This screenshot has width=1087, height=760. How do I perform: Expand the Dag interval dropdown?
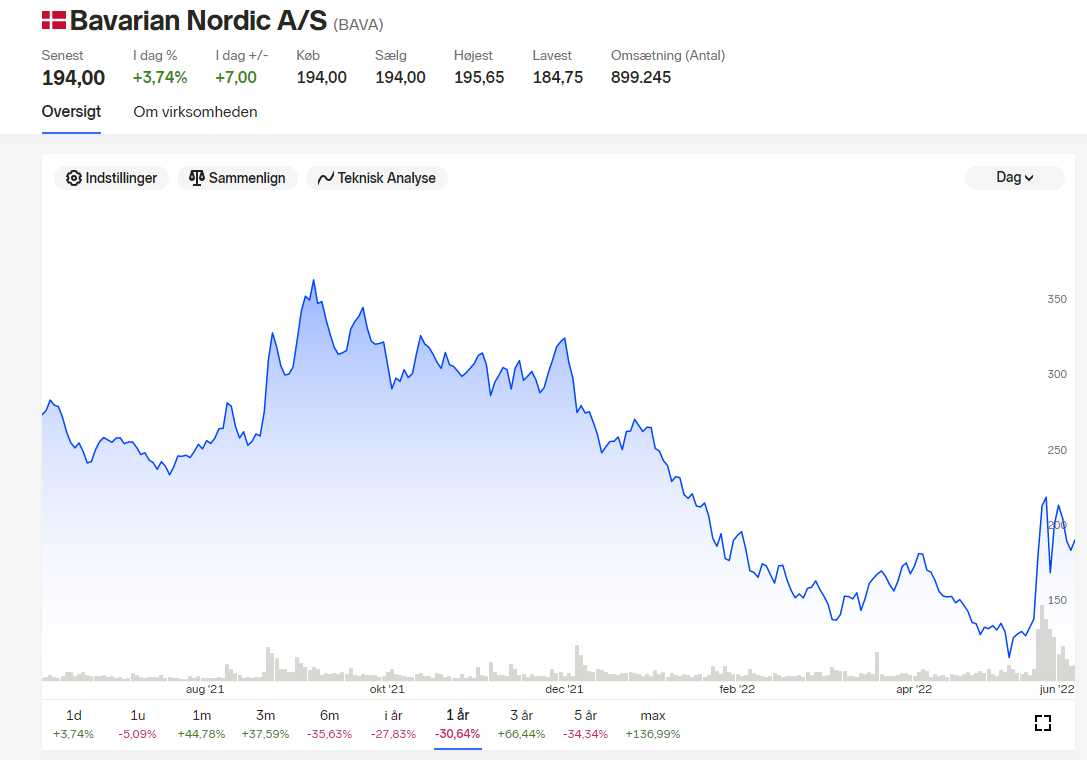(1014, 178)
